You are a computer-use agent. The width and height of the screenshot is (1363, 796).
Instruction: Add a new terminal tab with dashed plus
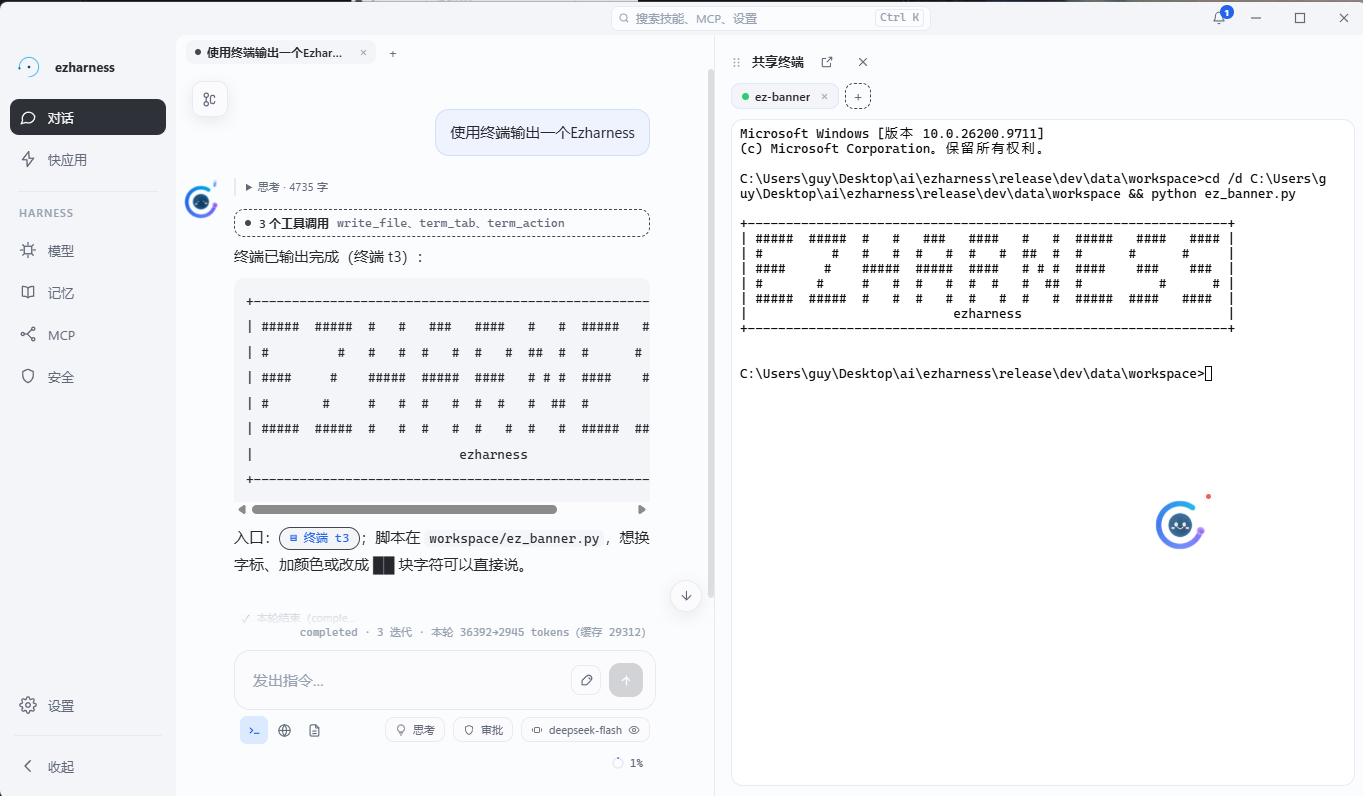click(858, 96)
